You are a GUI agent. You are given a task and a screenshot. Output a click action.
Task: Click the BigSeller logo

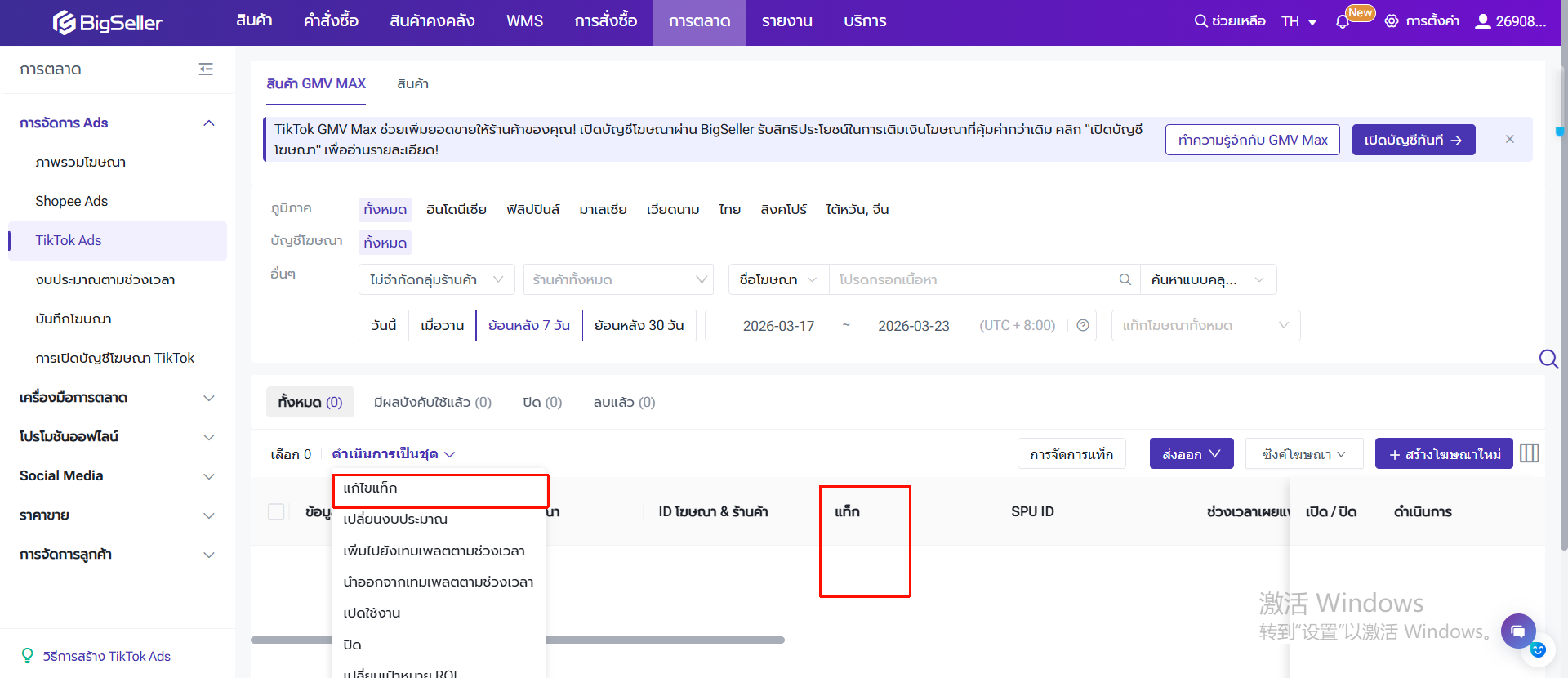108,22
